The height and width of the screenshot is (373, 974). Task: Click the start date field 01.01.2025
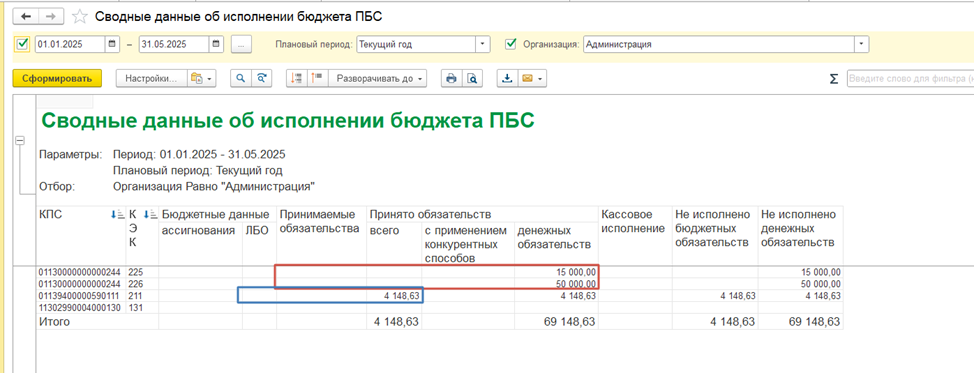click(x=70, y=44)
